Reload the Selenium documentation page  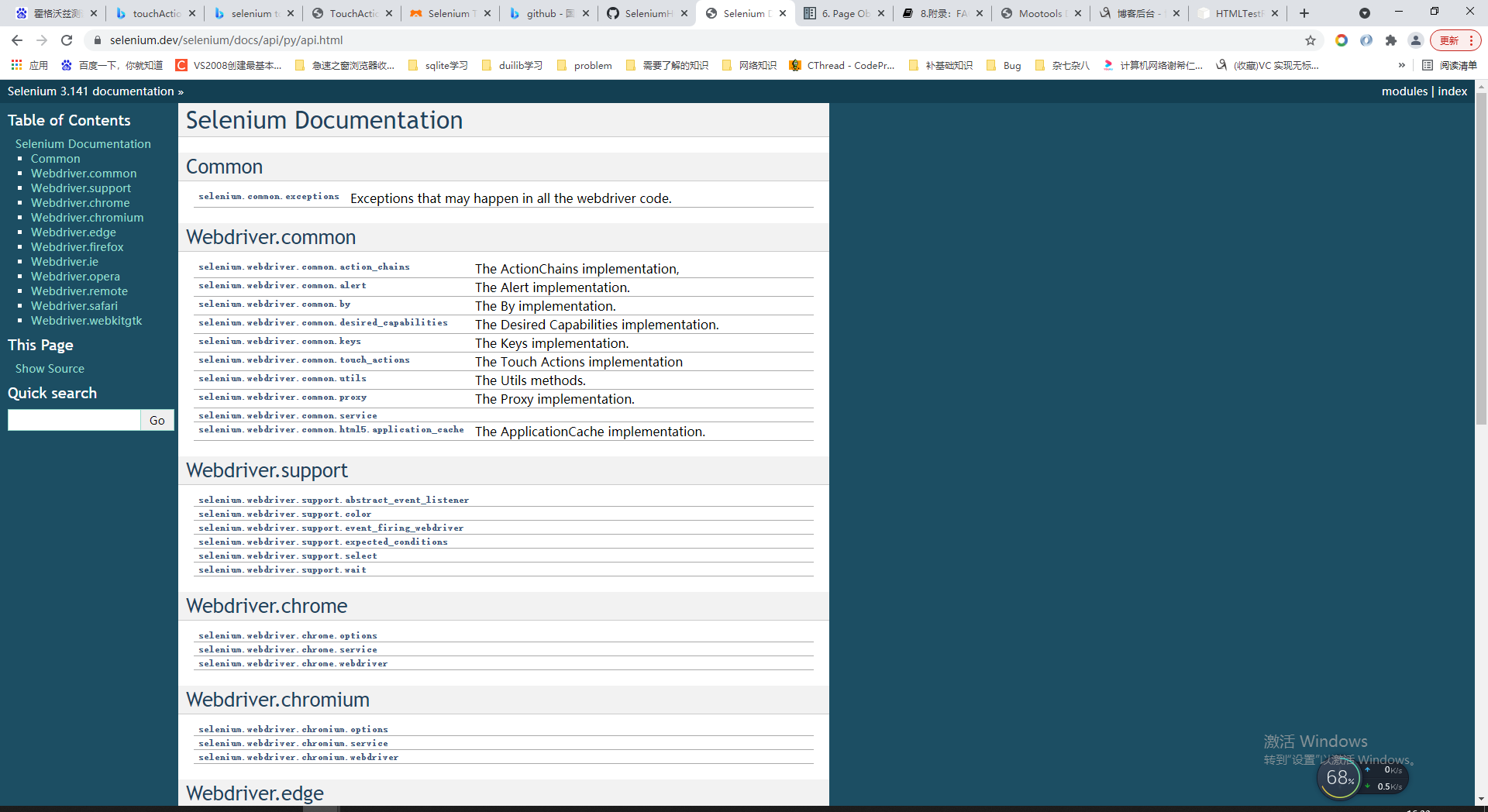click(67, 40)
